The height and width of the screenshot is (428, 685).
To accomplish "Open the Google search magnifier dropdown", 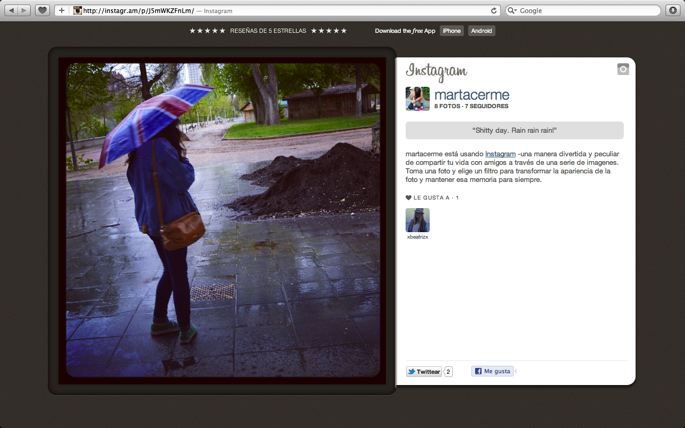I will [512, 10].
